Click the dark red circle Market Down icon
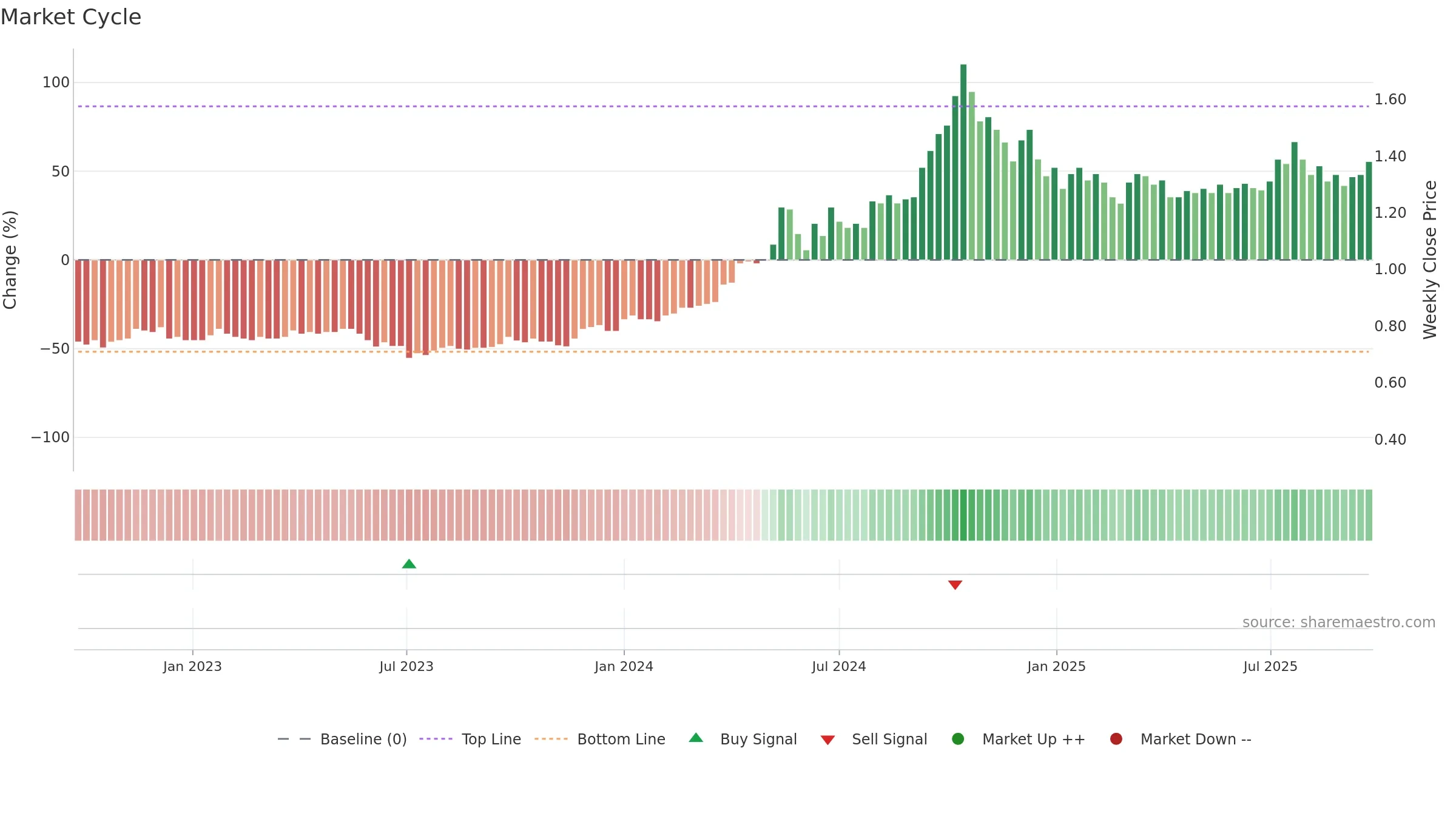Screen dimensions: 1456x819 pos(1116,739)
